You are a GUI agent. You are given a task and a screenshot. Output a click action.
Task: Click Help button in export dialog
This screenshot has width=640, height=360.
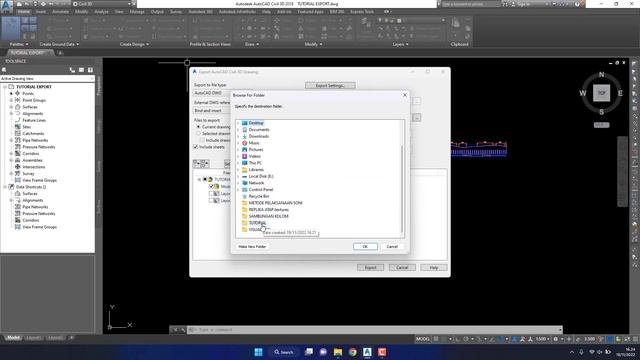click(x=433, y=267)
